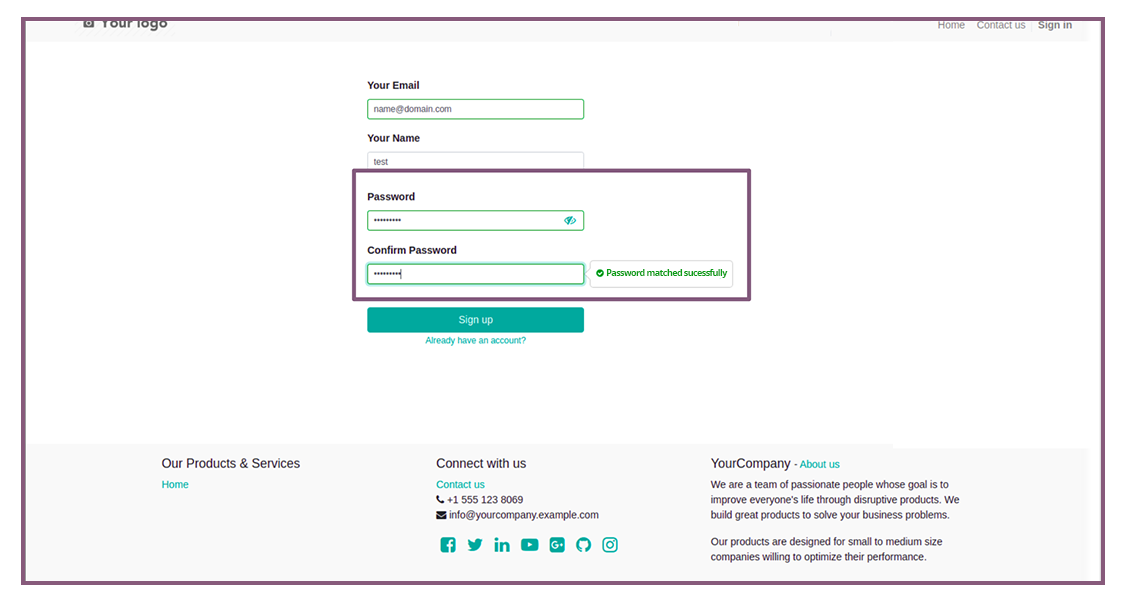Screen dimensions: 1126x607
Task: Open the Twitter social icon
Action: click(475, 545)
